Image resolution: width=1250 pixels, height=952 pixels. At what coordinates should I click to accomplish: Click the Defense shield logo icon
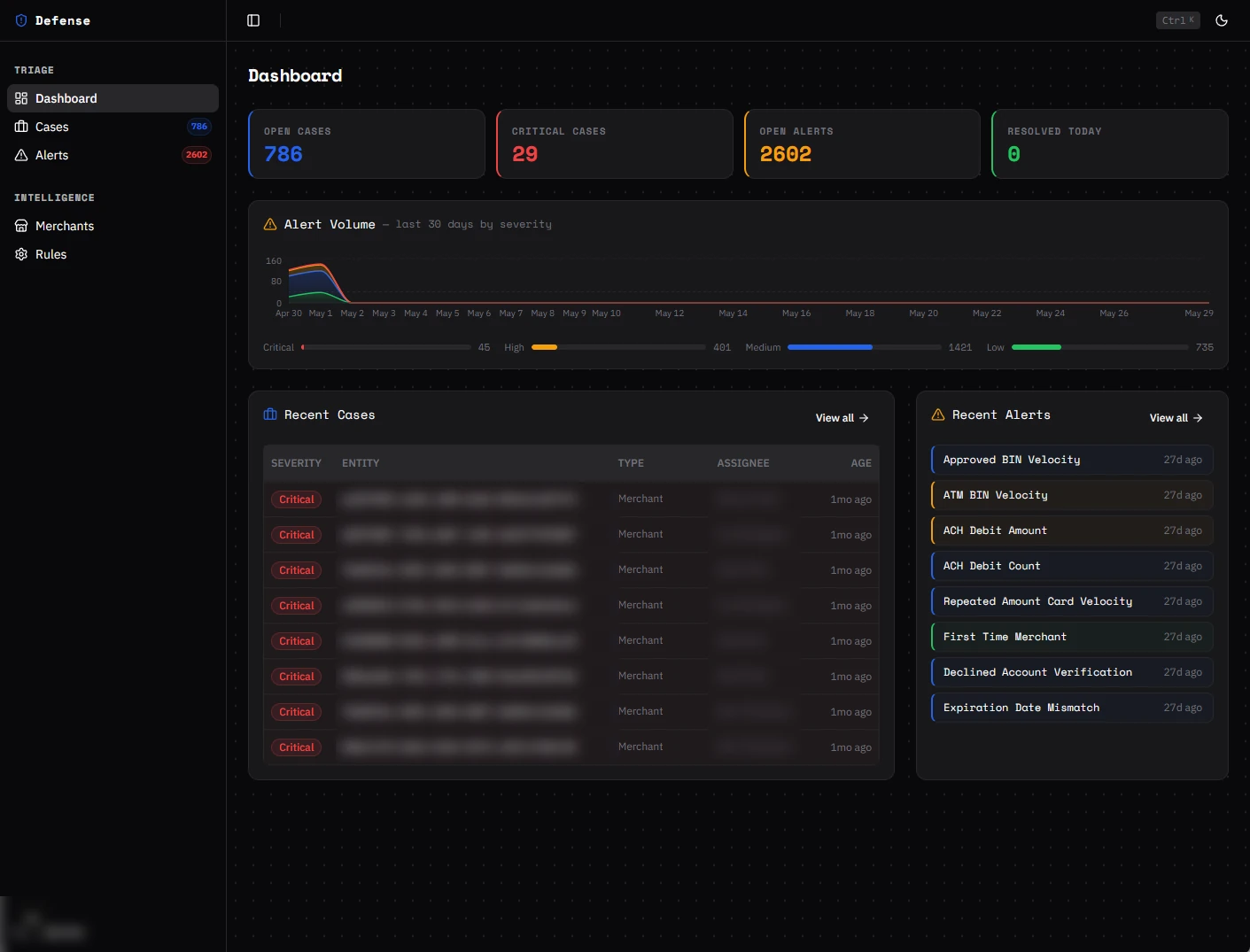pyautogui.click(x=21, y=20)
